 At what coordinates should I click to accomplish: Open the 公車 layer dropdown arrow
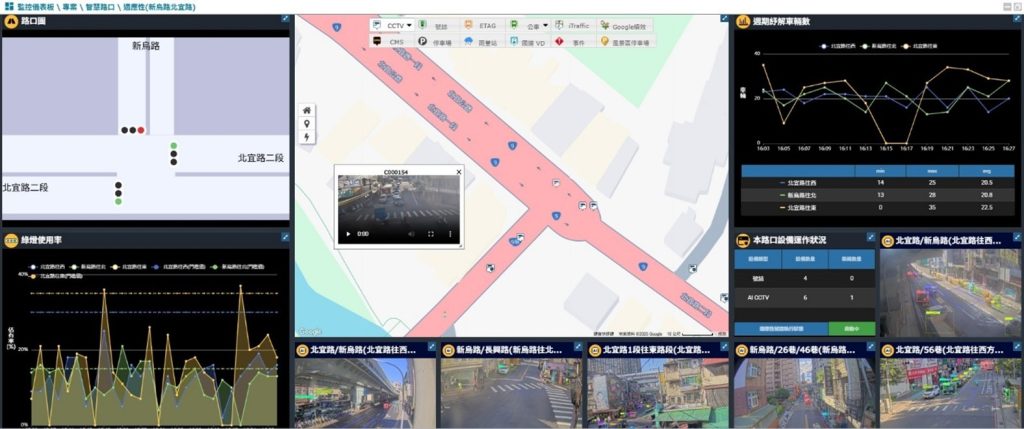tap(546, 24)
